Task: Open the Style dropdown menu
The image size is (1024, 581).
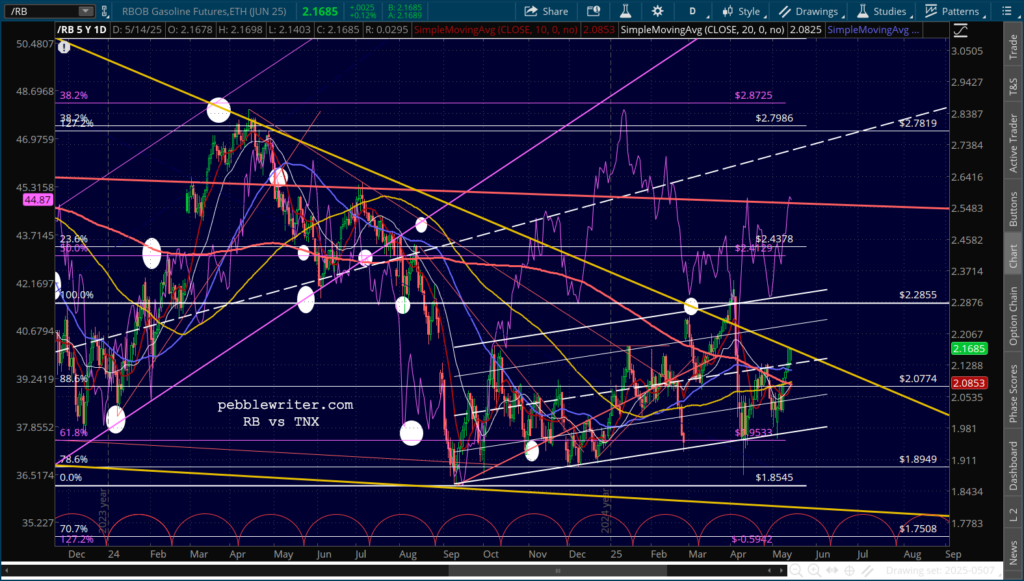Action: pyautogui.click(x=742, y=11)
